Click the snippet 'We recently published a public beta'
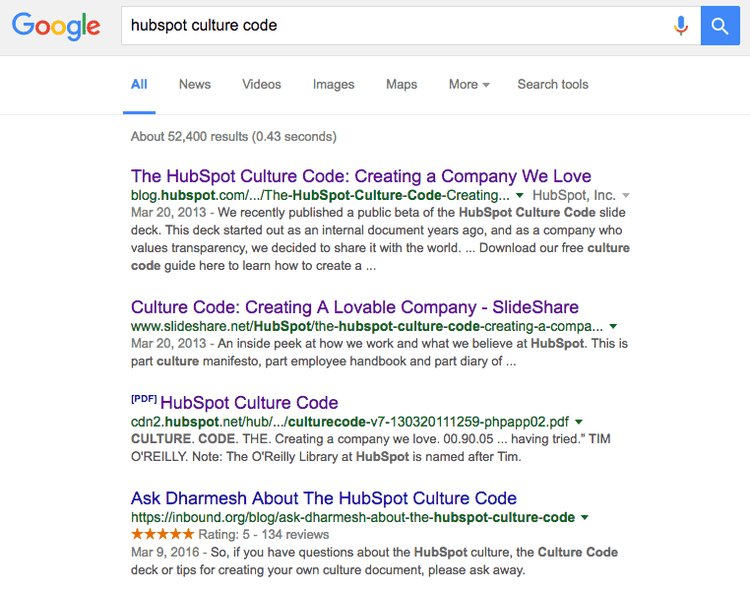This screenshot has width=750, height=592. (380, 239)
